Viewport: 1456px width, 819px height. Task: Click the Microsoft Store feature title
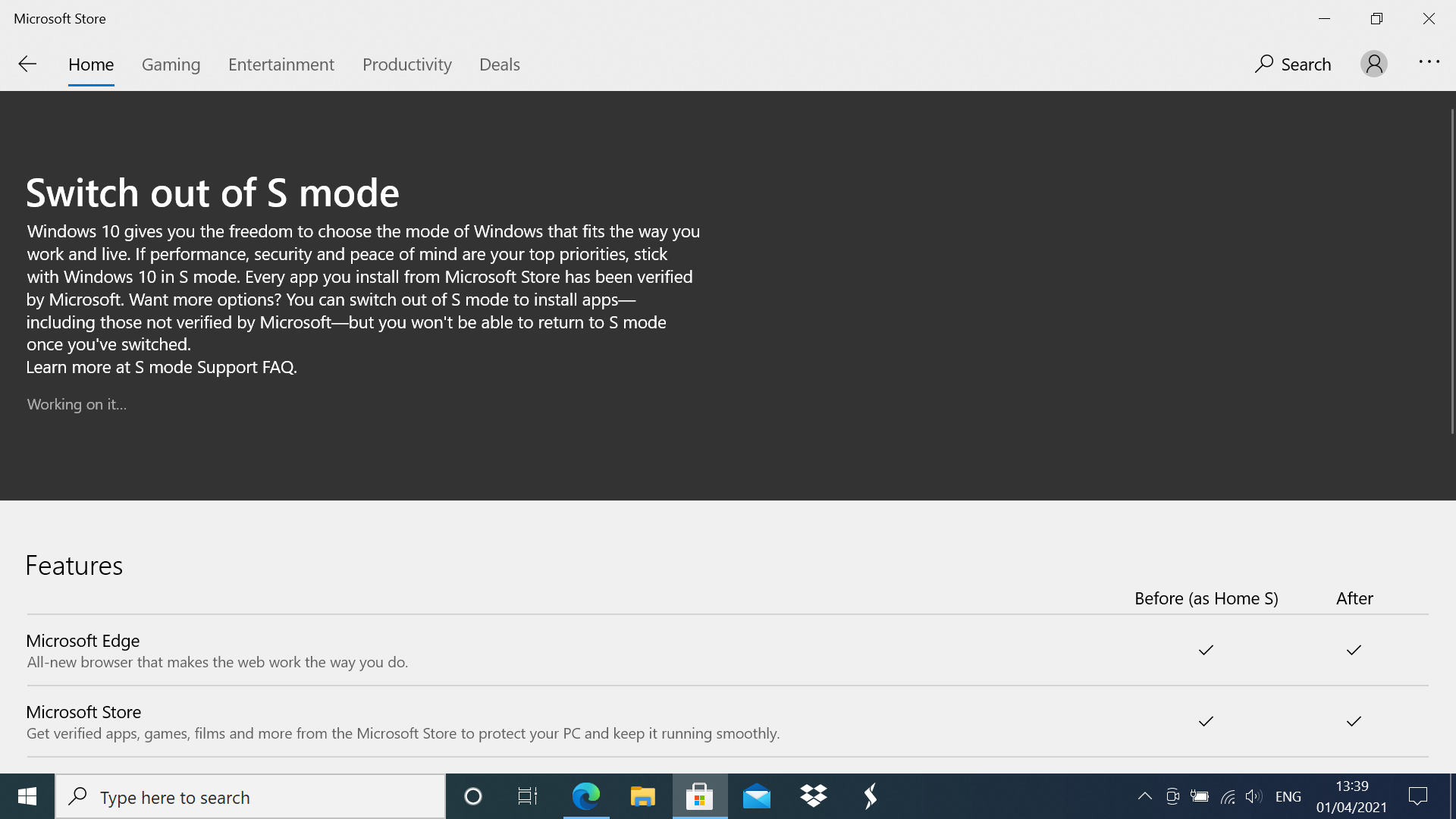coord(83,712)
